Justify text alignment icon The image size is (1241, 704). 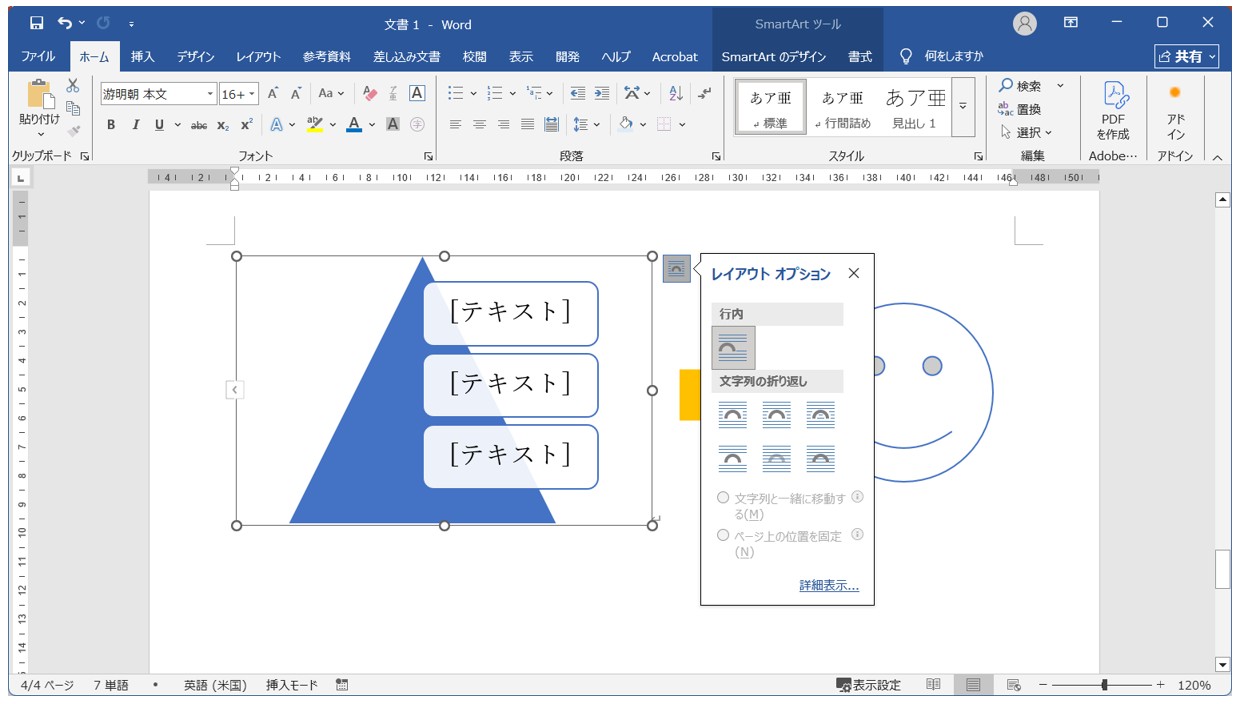[x=527, y=125]
